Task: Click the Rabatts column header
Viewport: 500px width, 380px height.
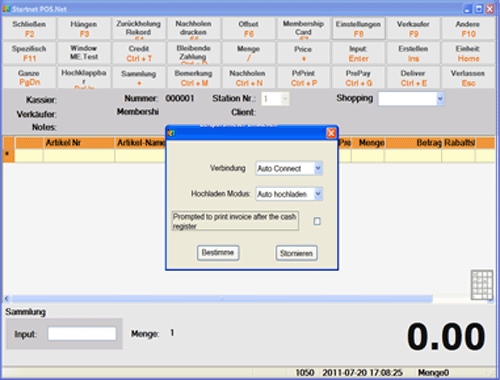Action: (459, 143)
